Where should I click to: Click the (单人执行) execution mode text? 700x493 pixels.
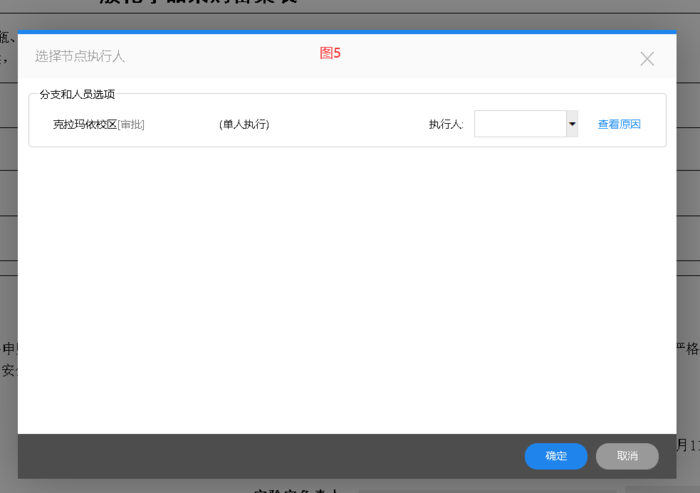[x=244, y=125]
